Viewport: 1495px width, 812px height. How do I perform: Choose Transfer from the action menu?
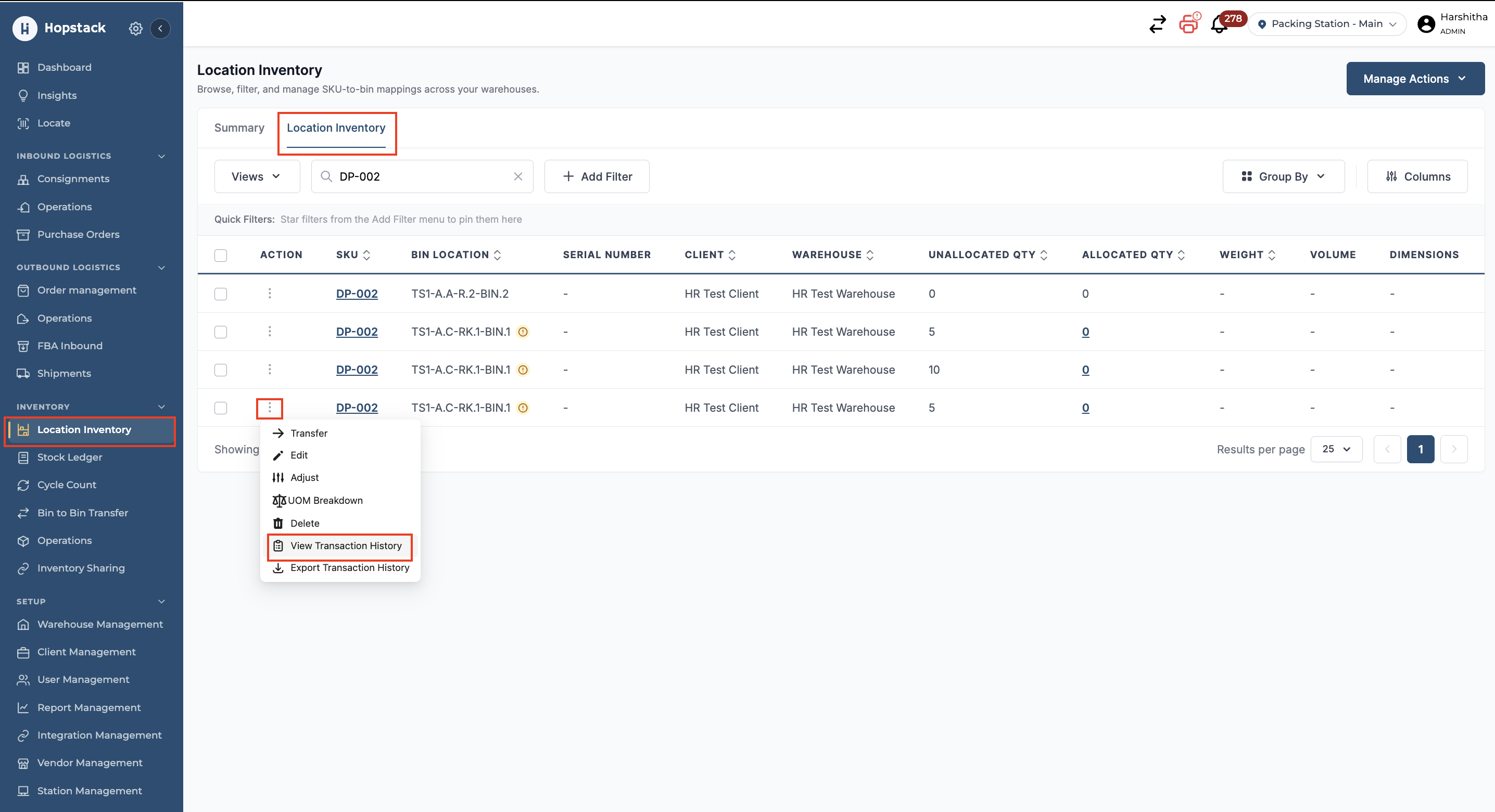[339, 433]
